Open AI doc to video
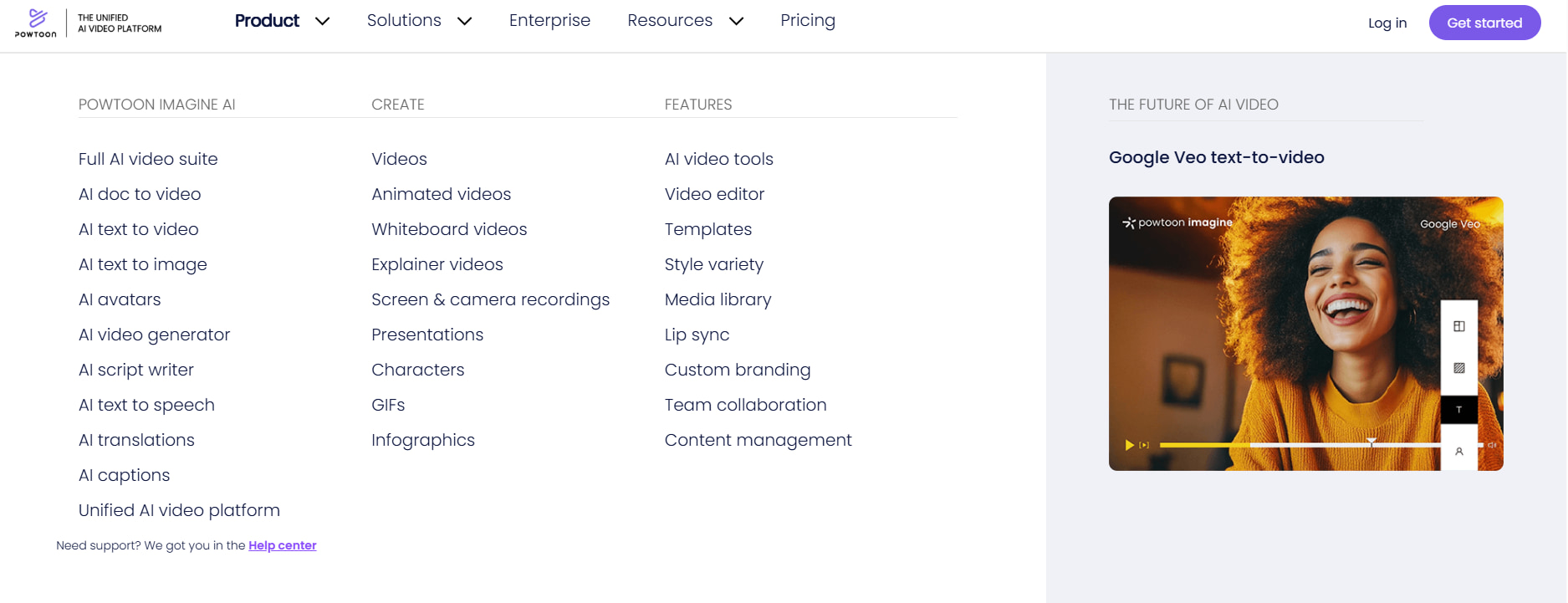Viewport: 1568px width, 603px height. click(x=140, y=194)
